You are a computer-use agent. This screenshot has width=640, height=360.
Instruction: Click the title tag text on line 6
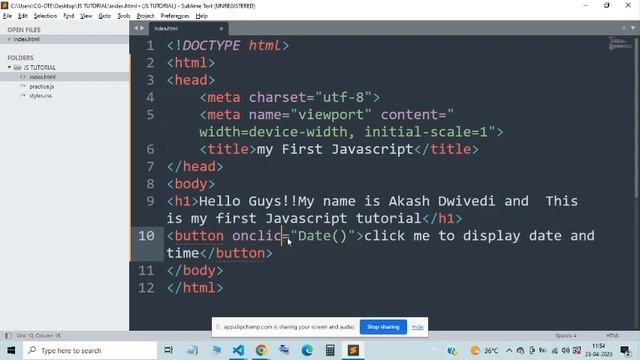tap(335, 149)
